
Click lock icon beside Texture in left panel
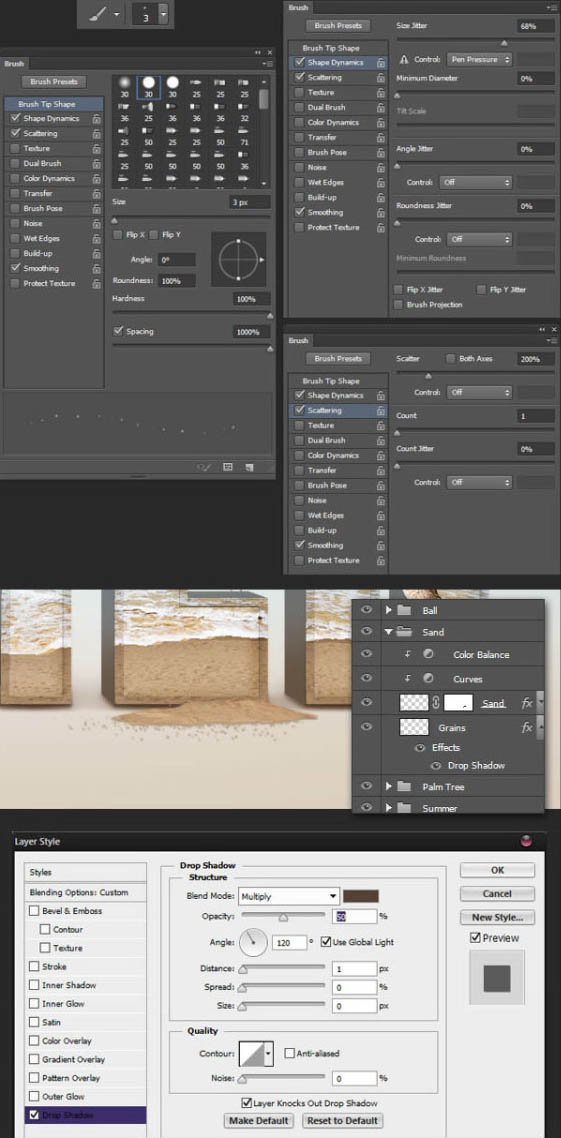97,149
